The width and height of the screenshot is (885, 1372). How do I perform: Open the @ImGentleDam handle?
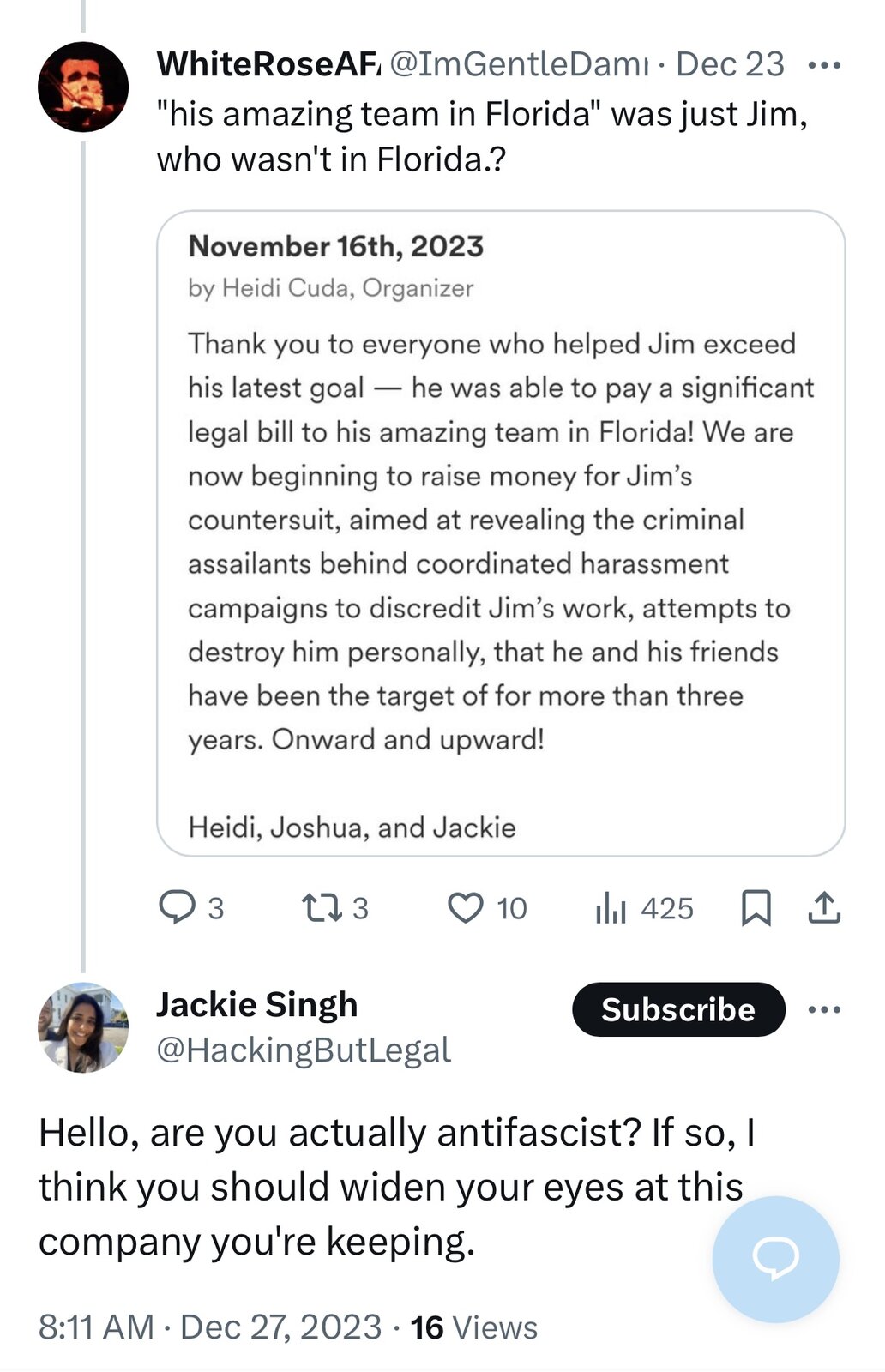tap(519, 64)
